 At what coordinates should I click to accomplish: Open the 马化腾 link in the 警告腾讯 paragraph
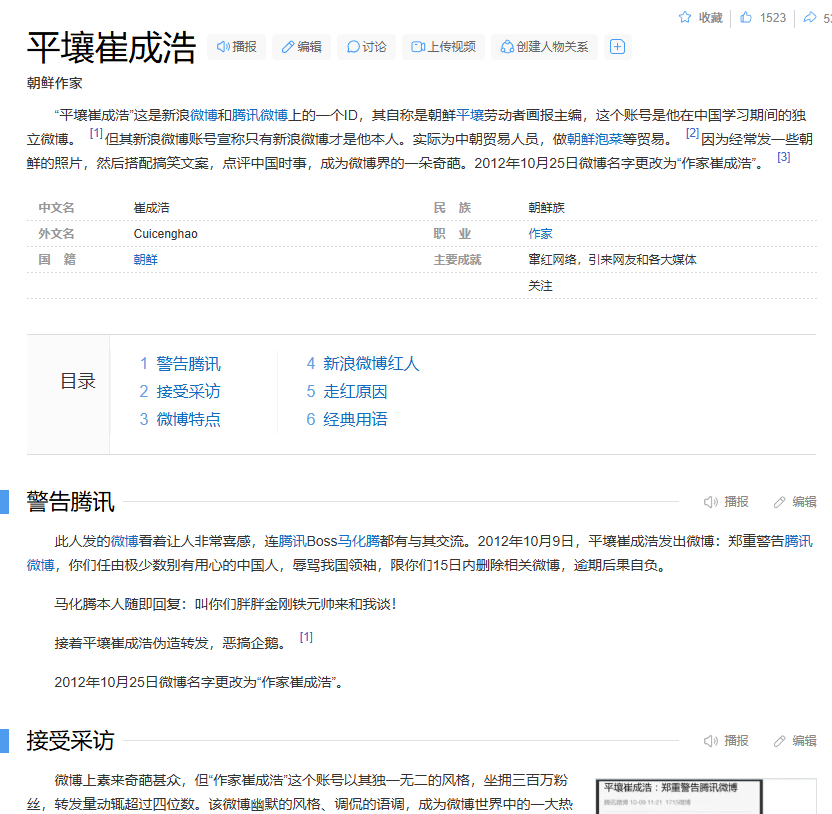pyautogui.click(x=359, y=541)
